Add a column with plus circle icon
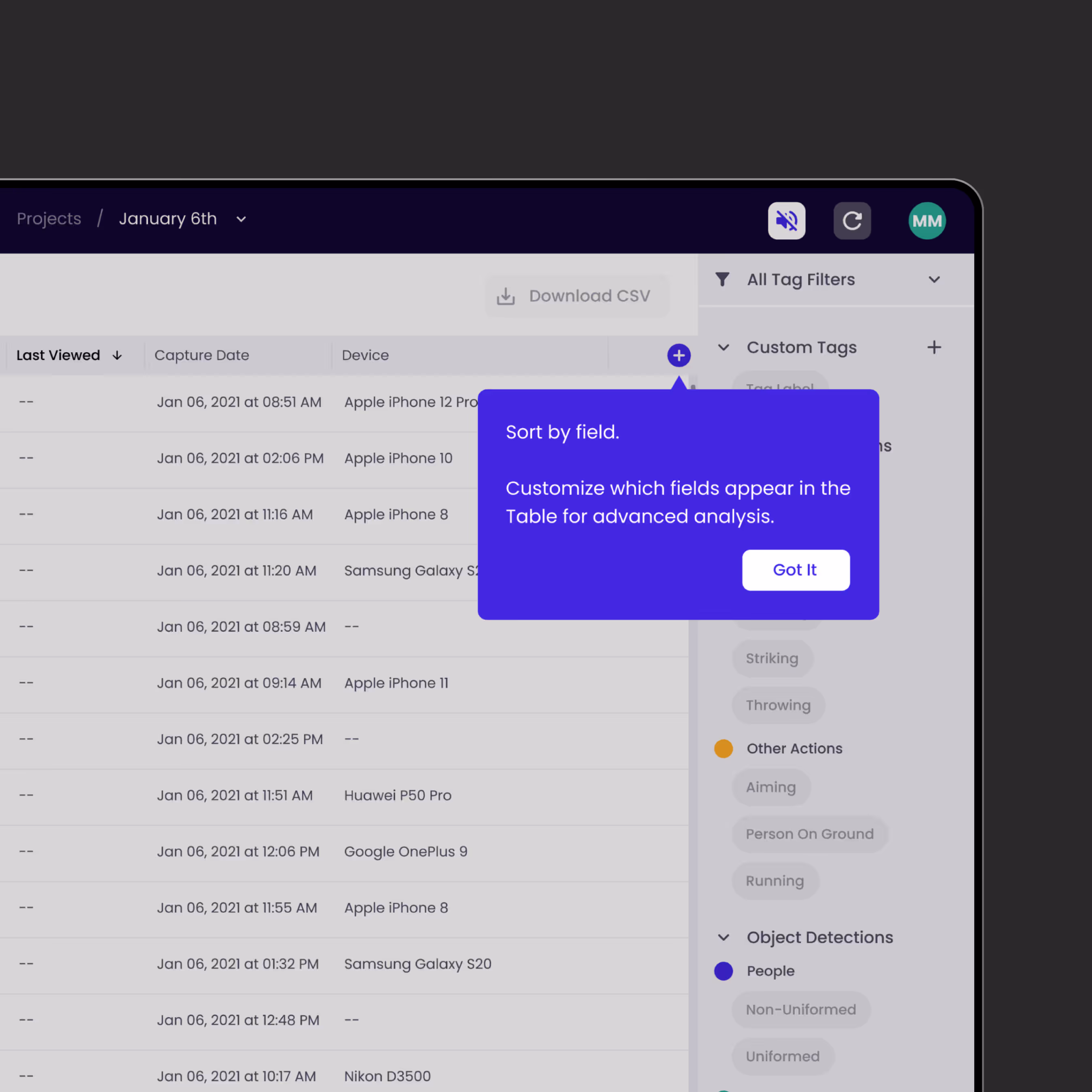This screenshot has width=1092, height=1092. point(679,355)
